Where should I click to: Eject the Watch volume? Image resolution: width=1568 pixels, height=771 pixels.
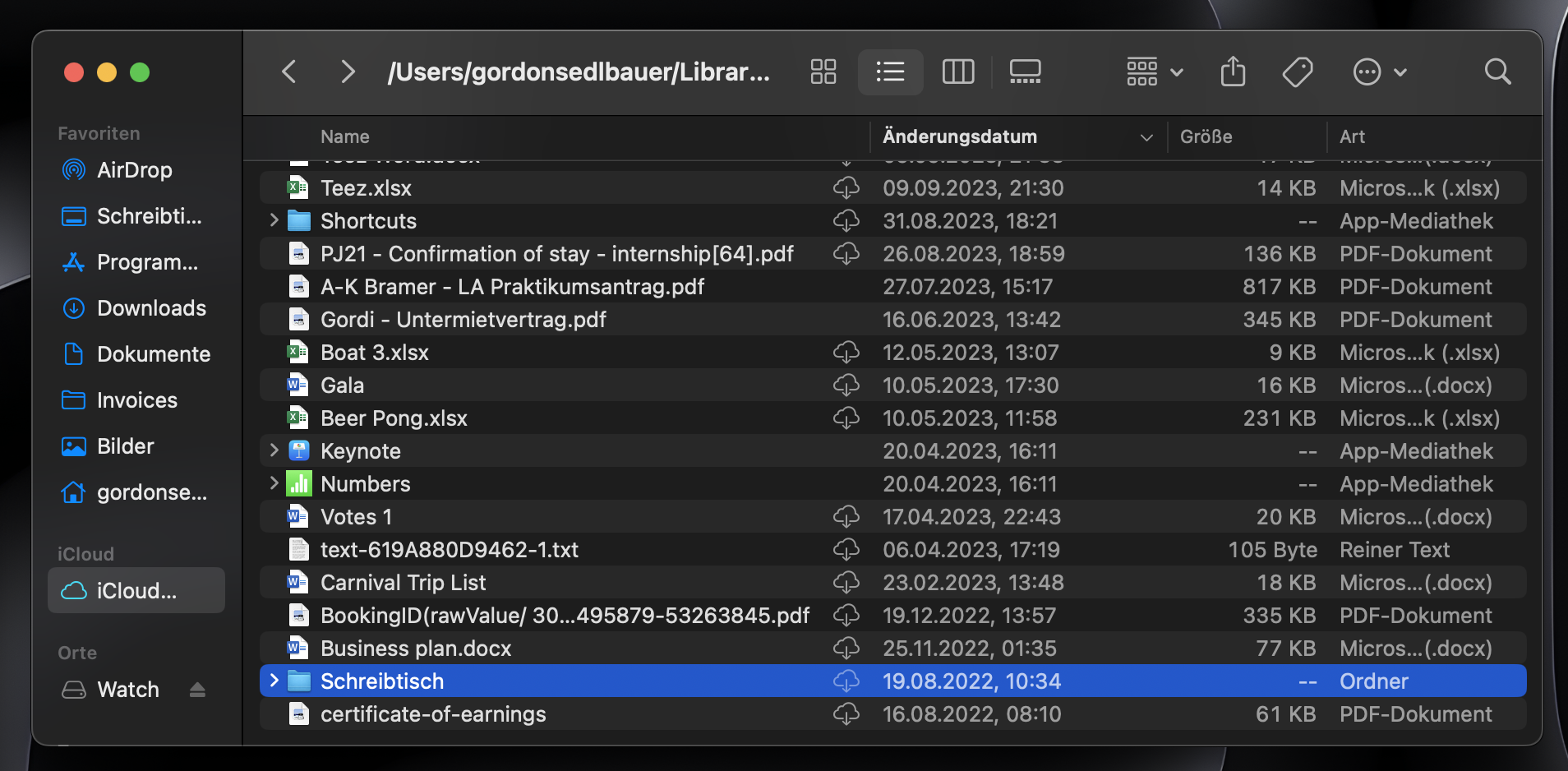coord(197,689)
